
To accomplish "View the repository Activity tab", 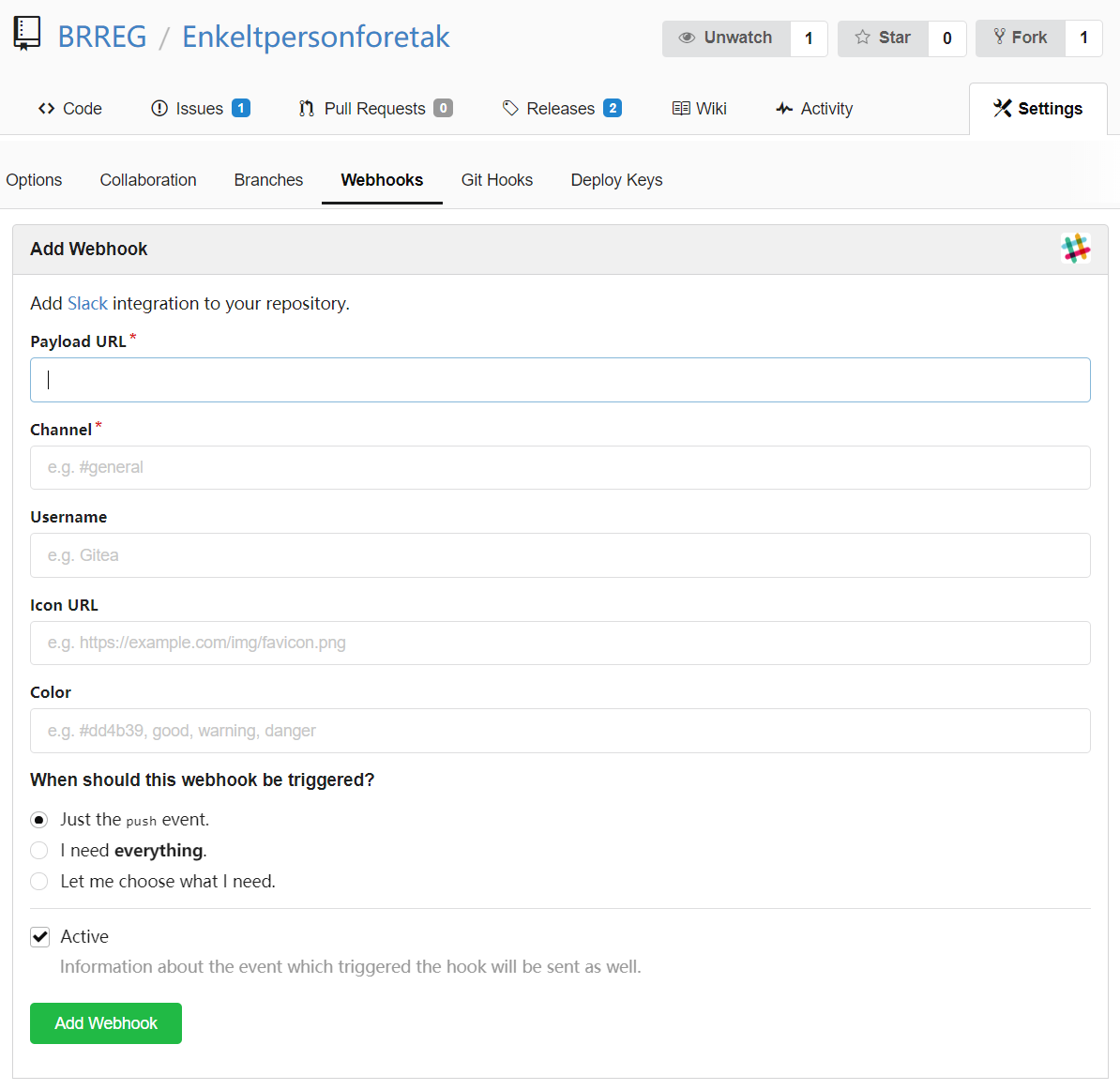I will [814, 109].
